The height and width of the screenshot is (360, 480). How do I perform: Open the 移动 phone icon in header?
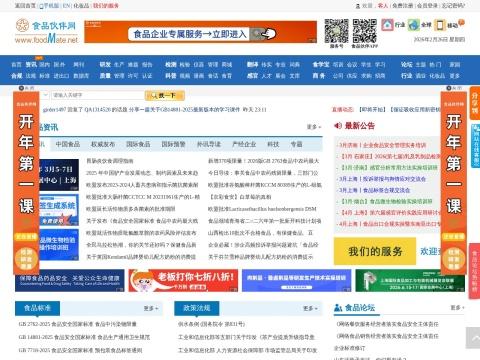tap(440, 25)
